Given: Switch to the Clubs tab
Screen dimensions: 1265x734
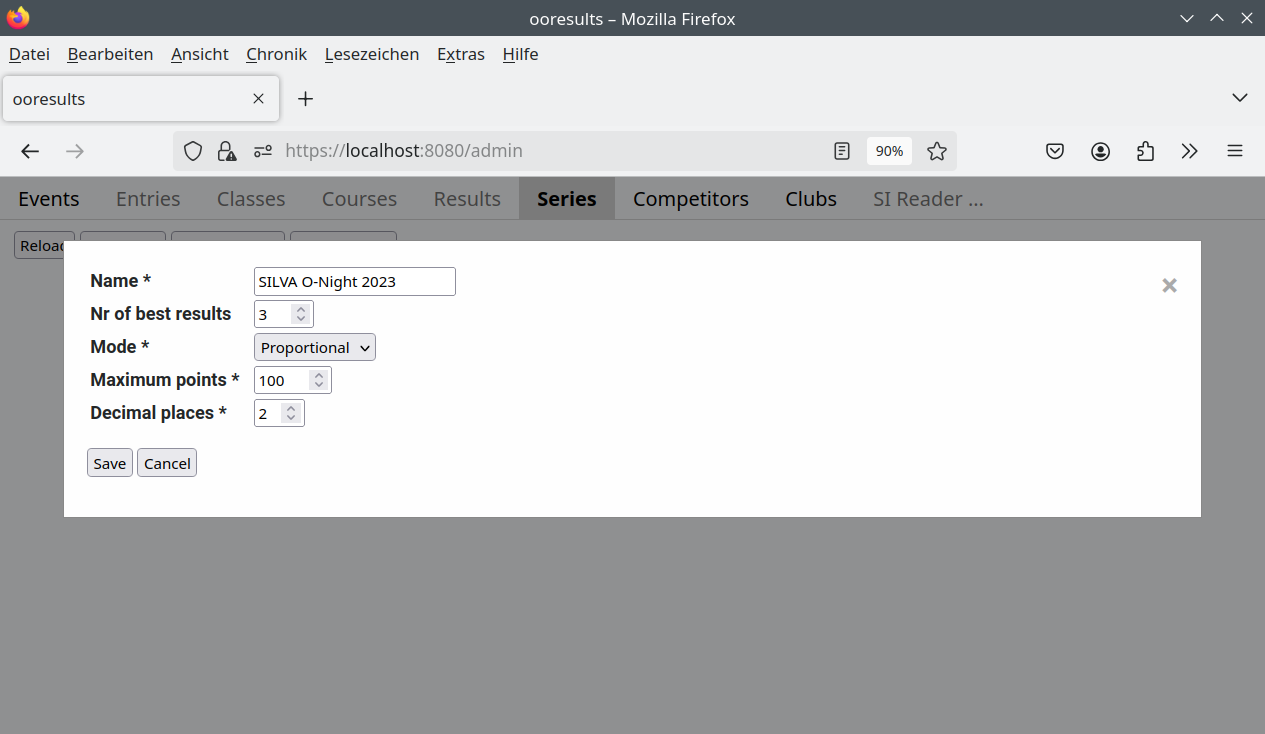Looking at the screenshot, I should [x=811, y=198].
